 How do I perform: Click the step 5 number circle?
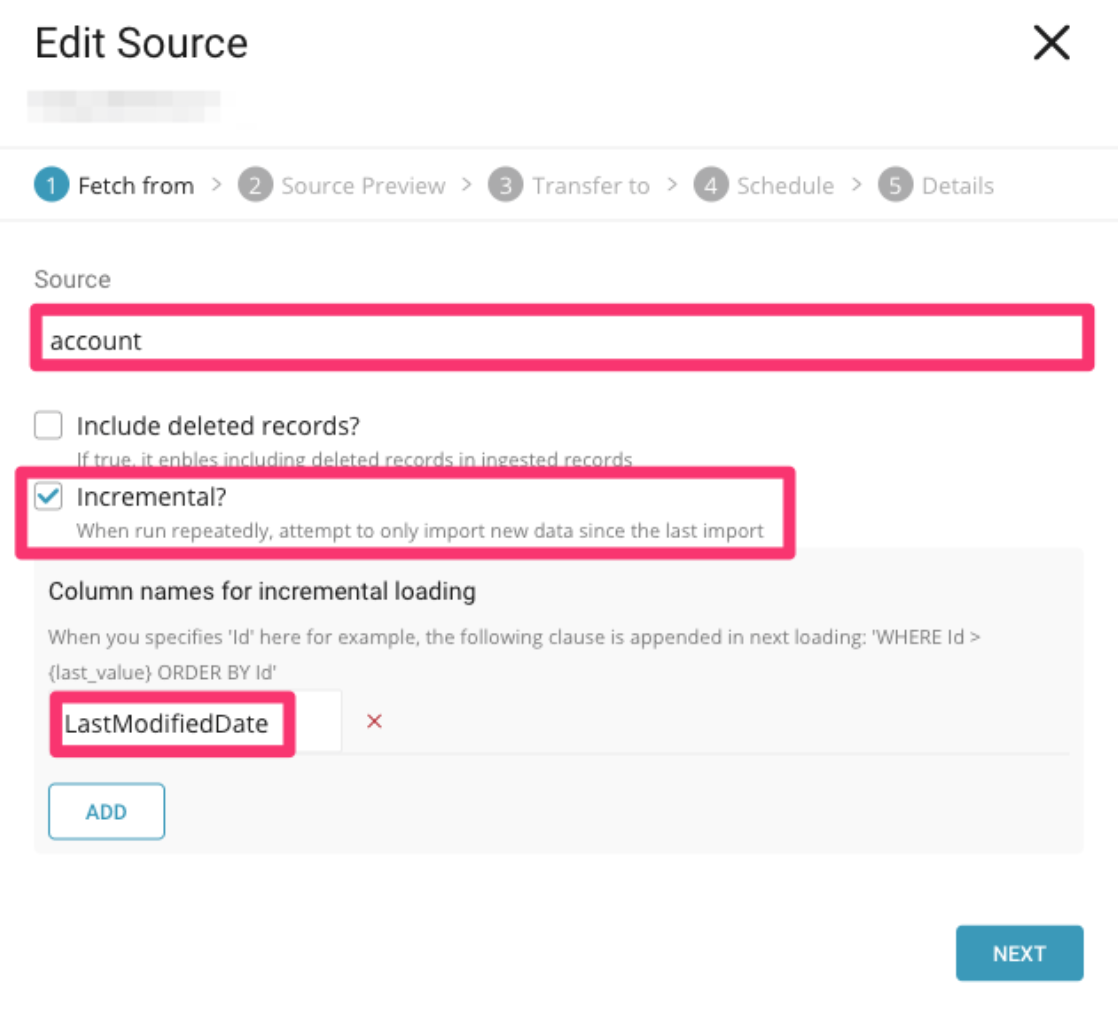click(x=895, y=186)
